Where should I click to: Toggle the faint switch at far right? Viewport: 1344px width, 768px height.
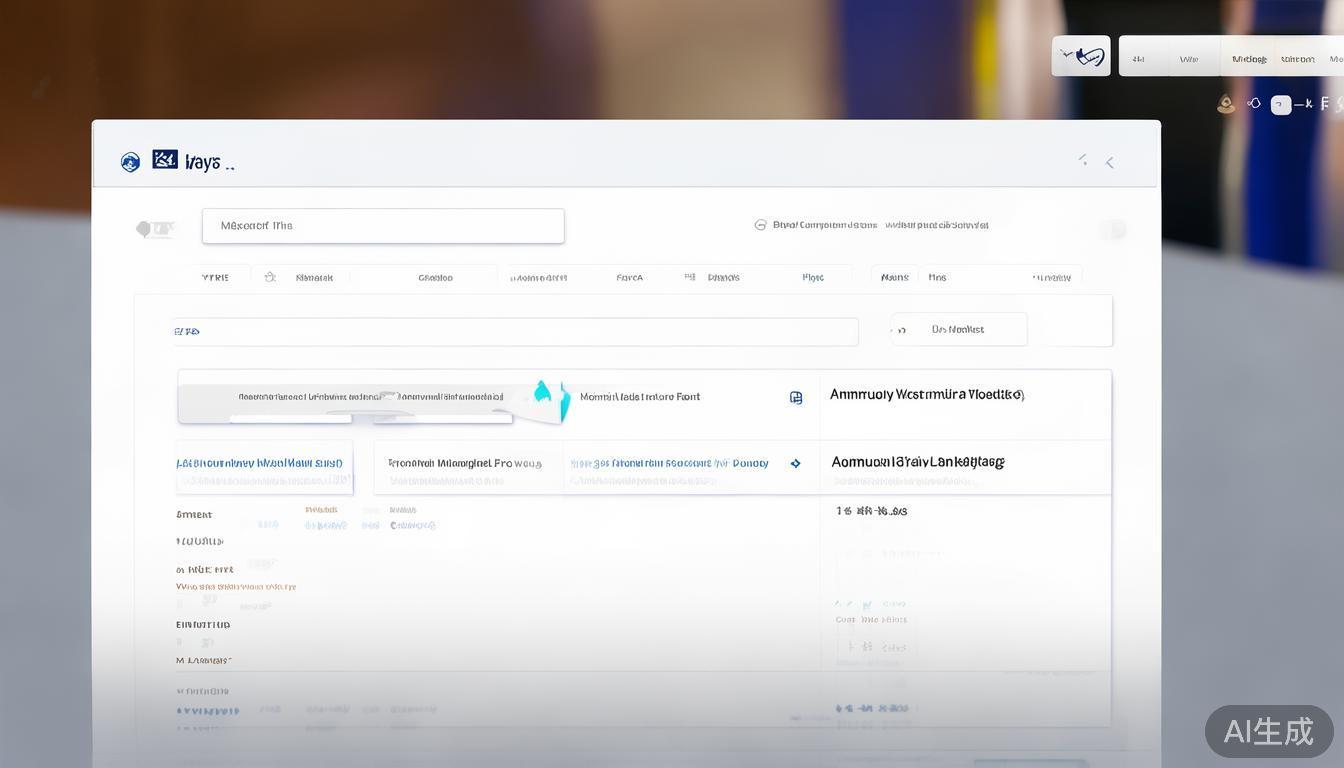(1113, 230)
